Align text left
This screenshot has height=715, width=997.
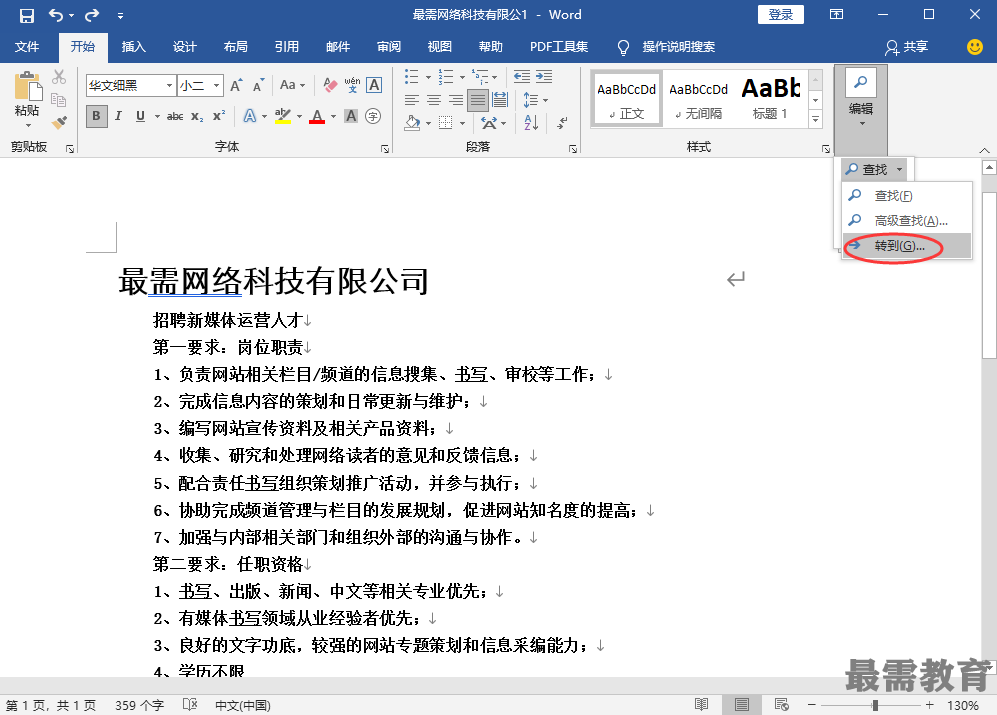412,100
